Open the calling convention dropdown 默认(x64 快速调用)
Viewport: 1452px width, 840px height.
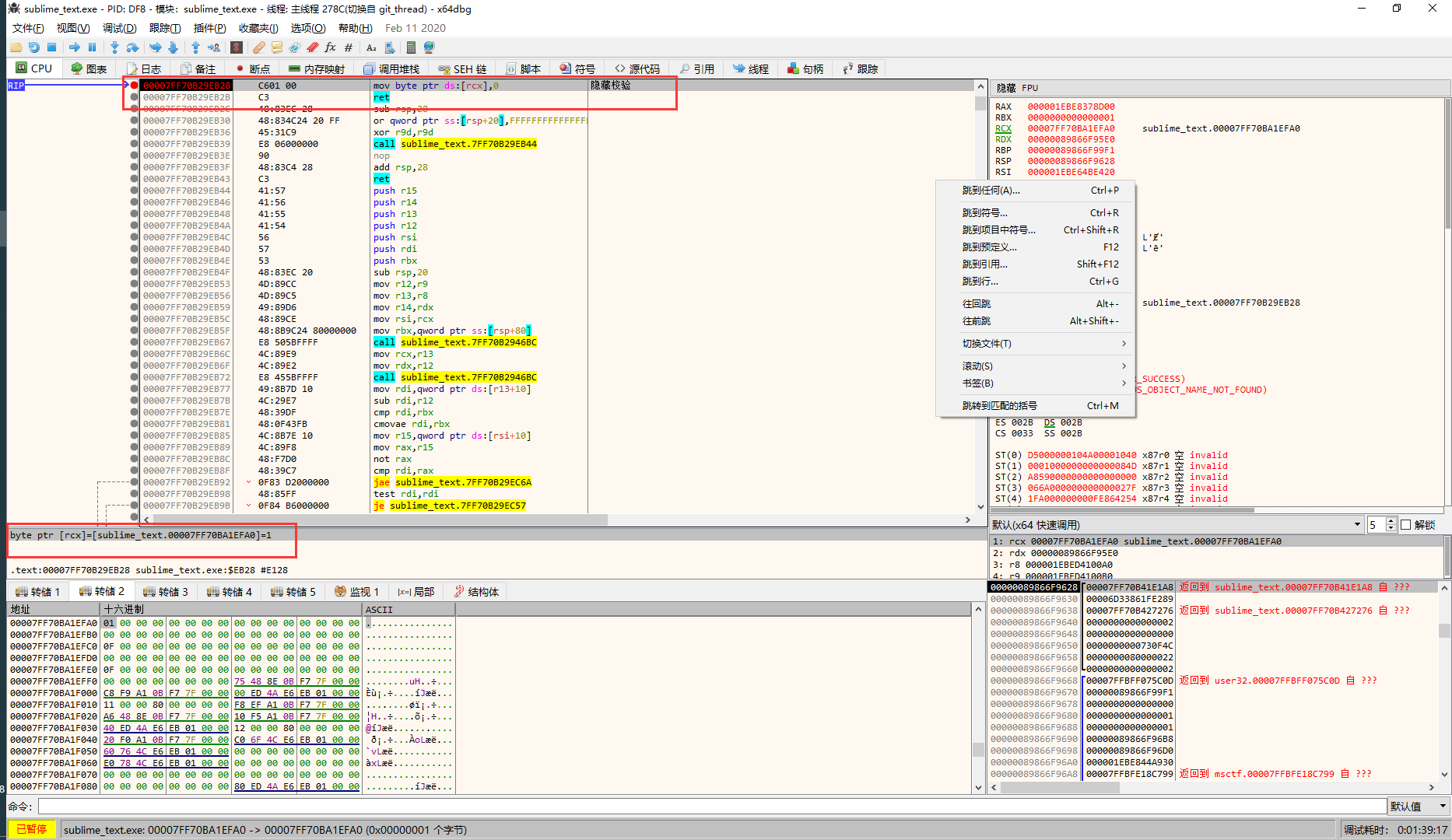(1177, 525)
